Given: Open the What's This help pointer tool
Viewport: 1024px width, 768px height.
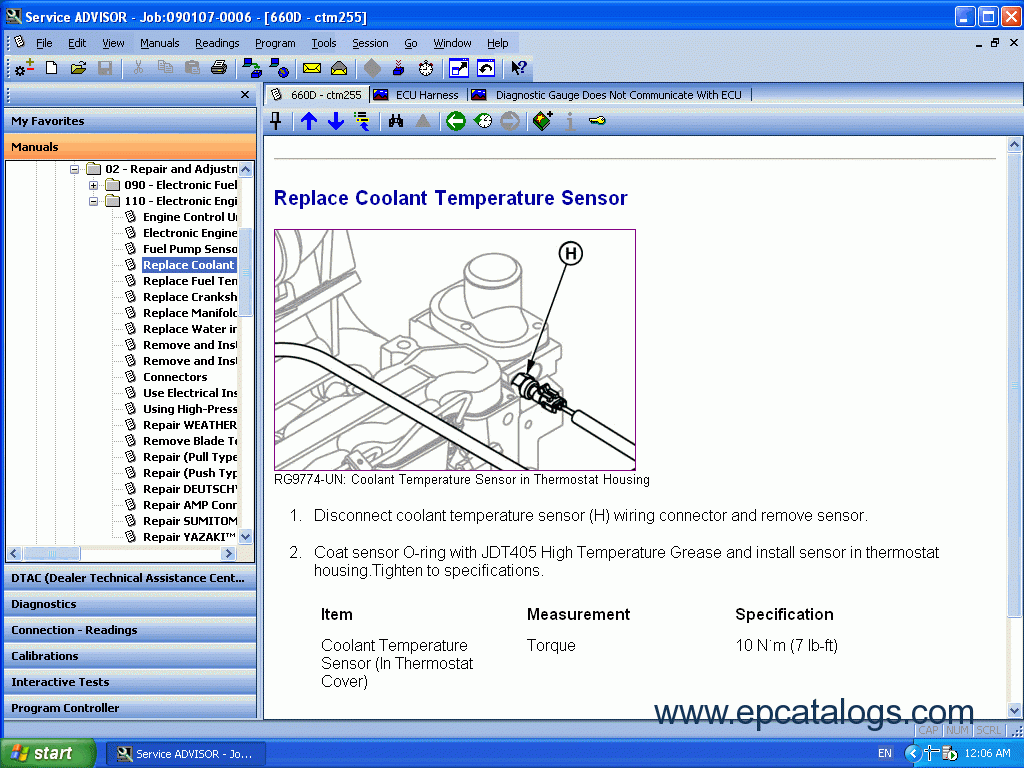Looking at the screenshot, I should [x=518, y=68].
